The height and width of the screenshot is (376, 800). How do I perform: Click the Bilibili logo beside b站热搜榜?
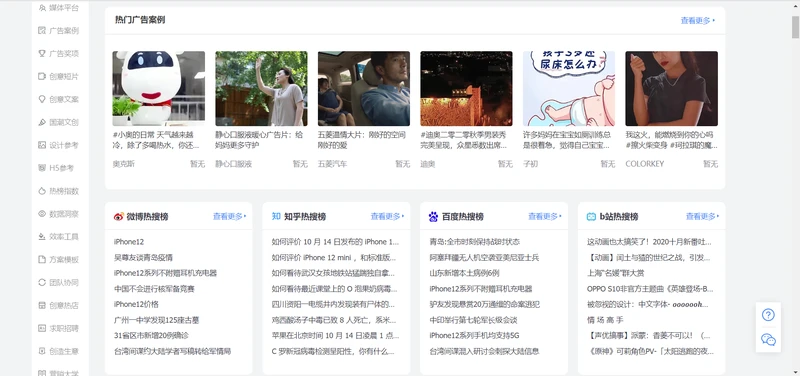point(591,217)
